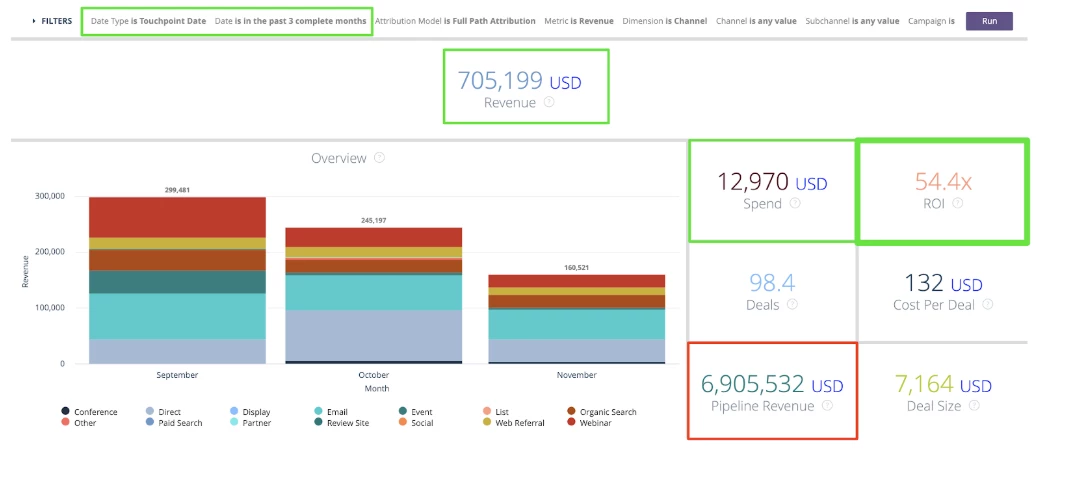Toggle the Other series in the legend
1065x480 pixels.
coord(79,422)
